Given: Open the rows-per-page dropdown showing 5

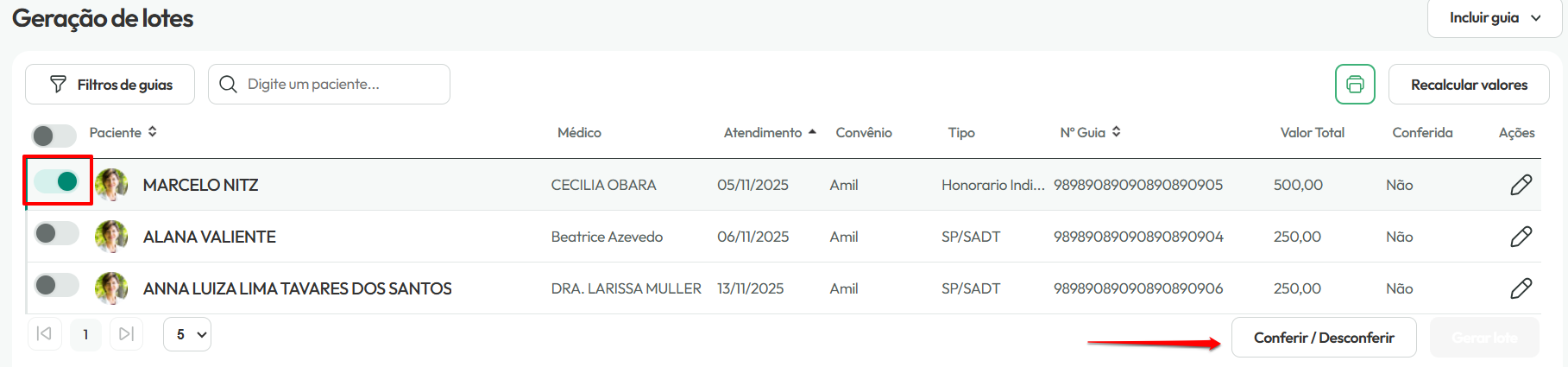Looking at the screenshot, I should point(187,334).
